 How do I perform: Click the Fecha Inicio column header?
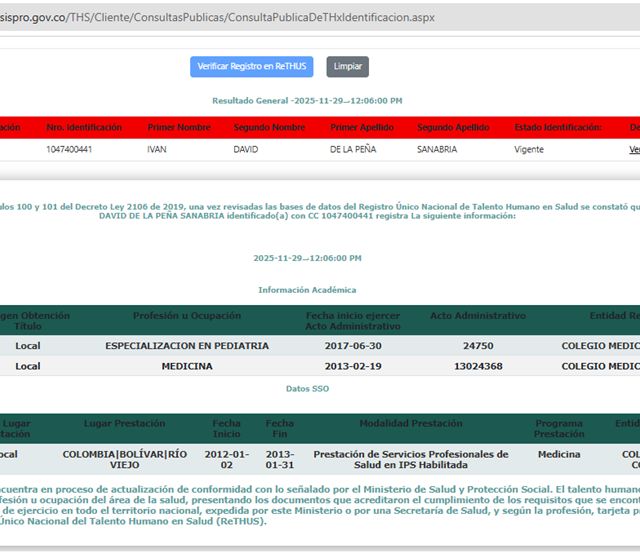point(227,429)
